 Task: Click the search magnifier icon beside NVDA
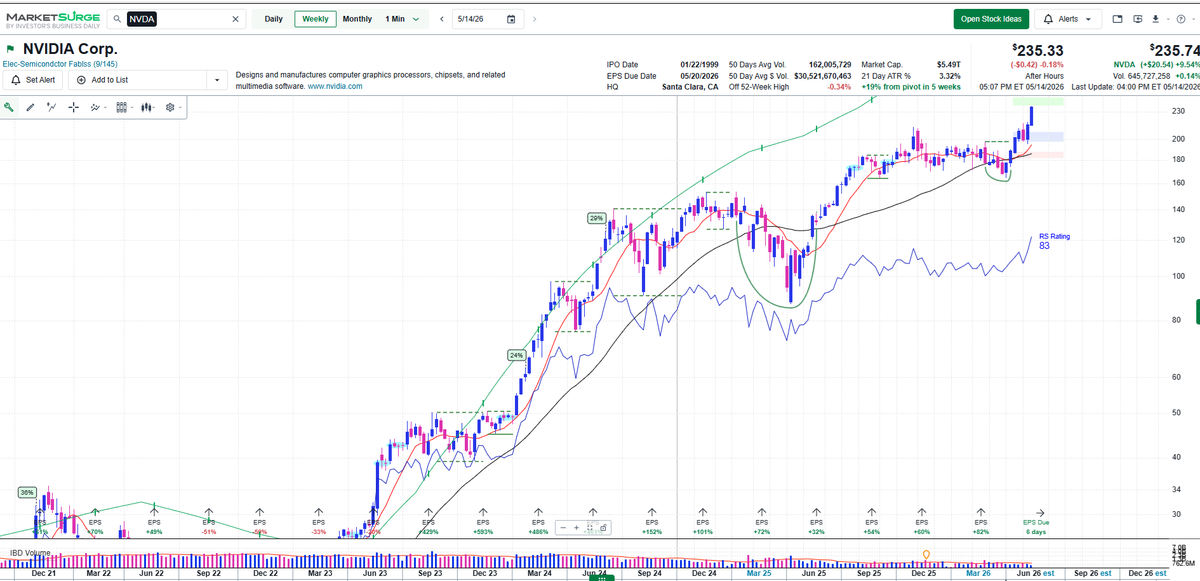(117, 19)
